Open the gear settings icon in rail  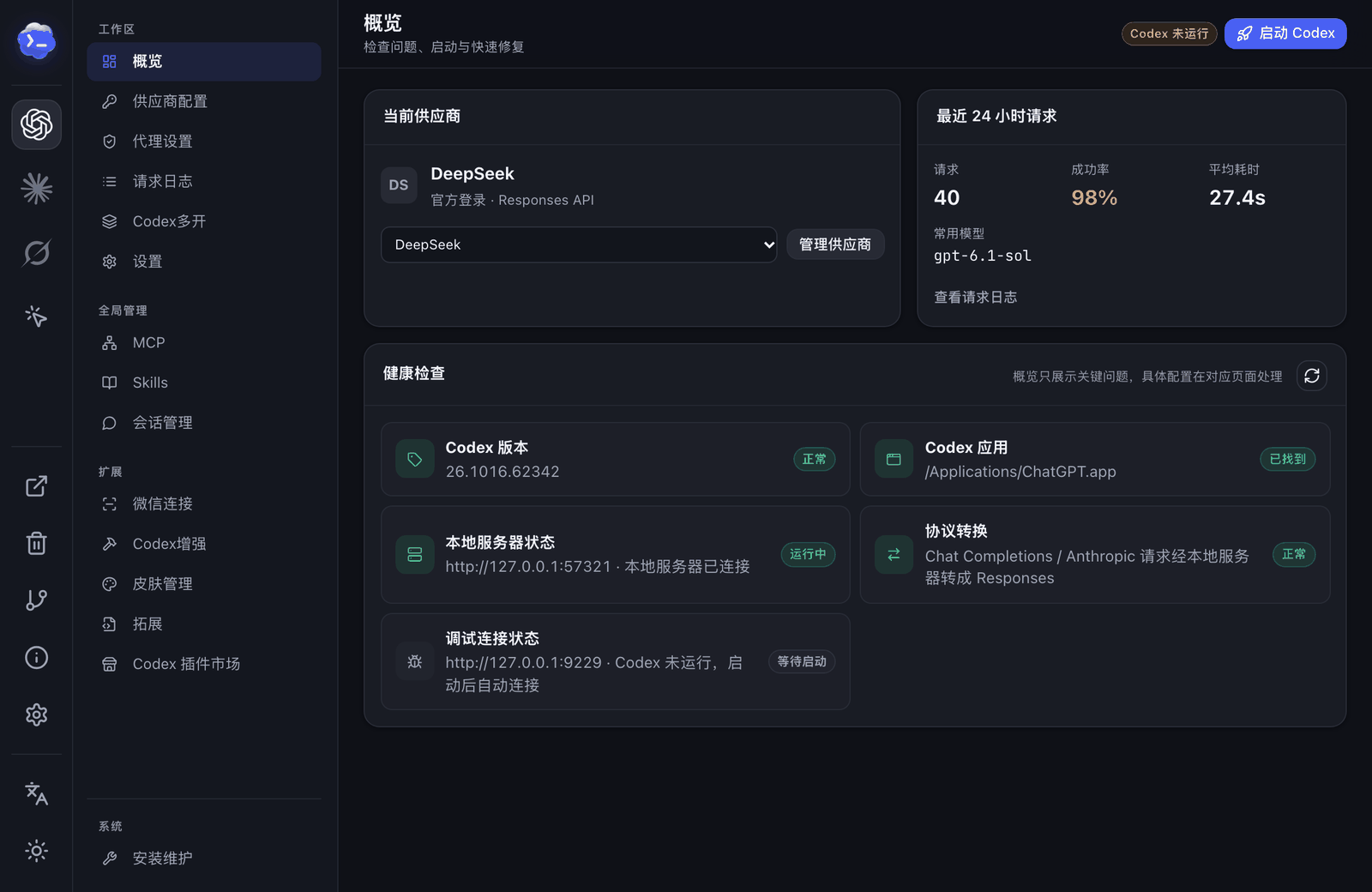(x=36, y=714)
